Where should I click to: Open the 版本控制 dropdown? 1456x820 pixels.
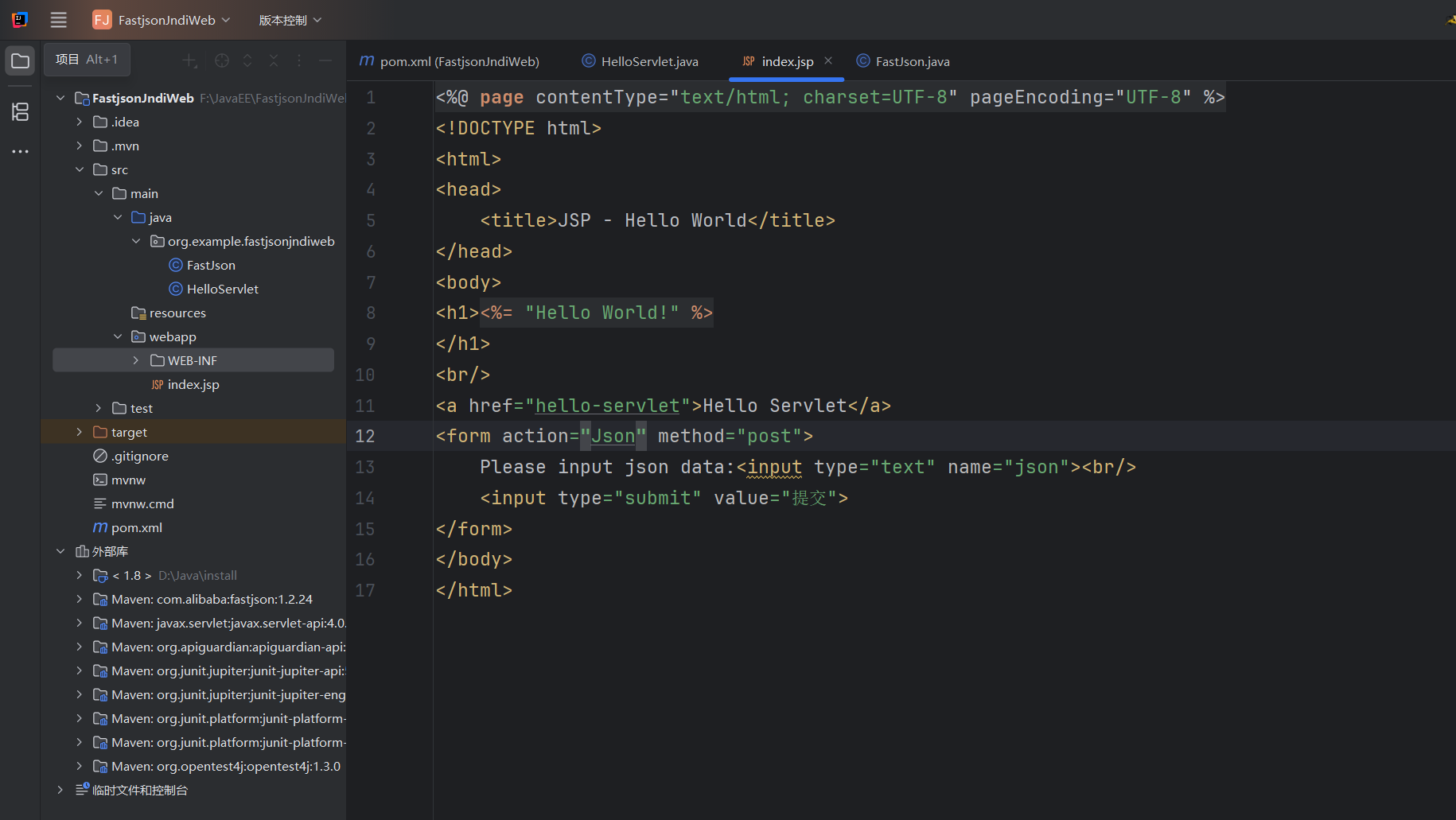290,20
